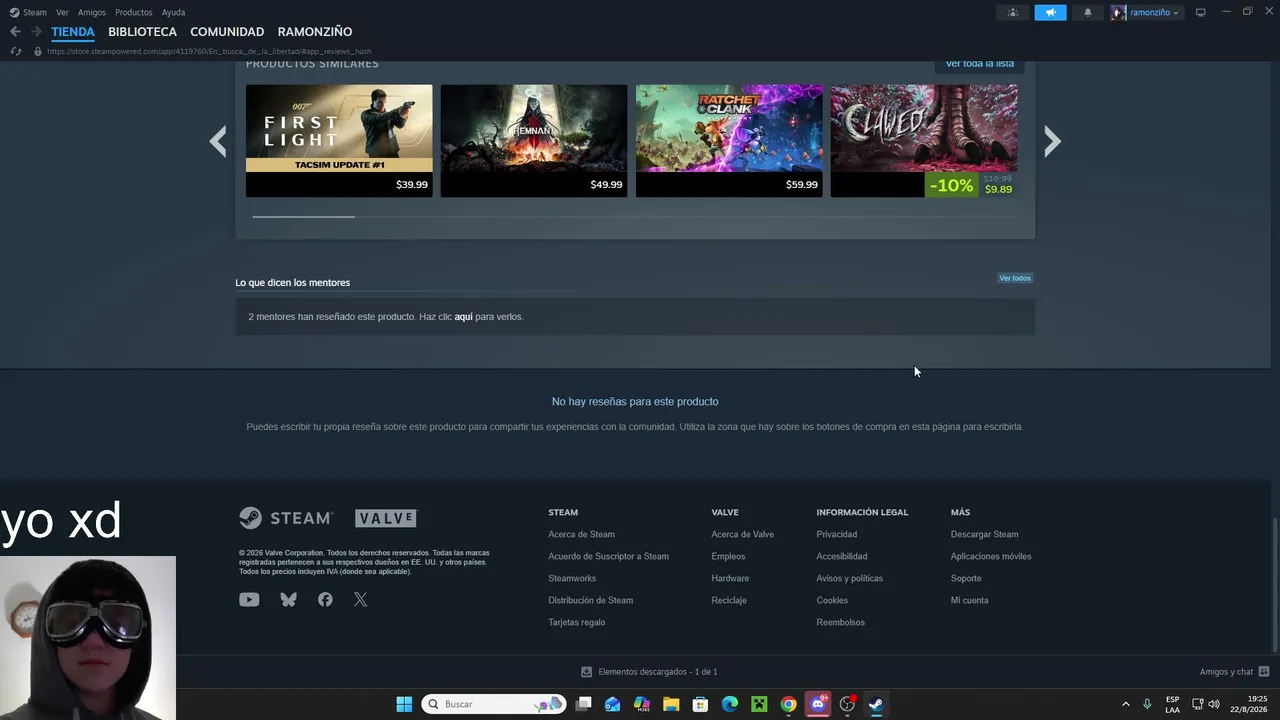The image size is (1280, 720).
Task: Open the Steamworks footer link
Action: pos(572,578)
